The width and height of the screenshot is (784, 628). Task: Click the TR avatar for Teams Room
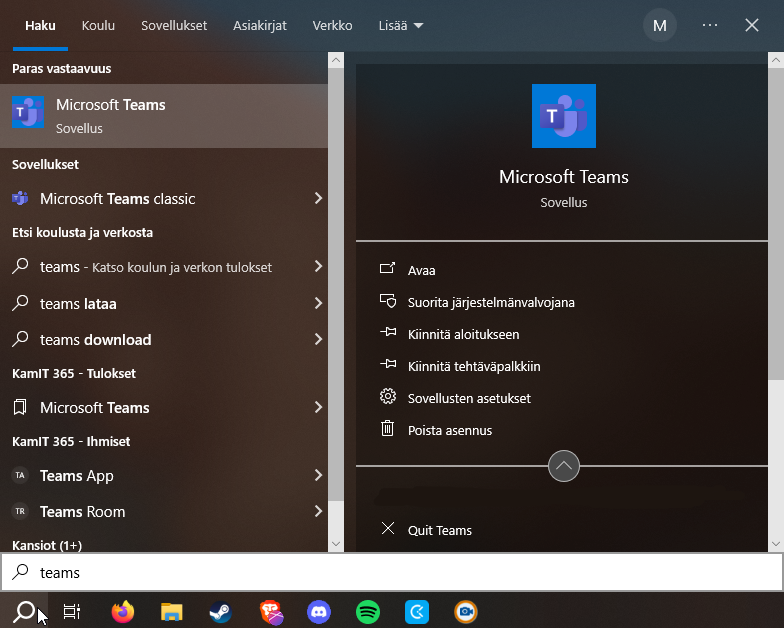(20, 511)
